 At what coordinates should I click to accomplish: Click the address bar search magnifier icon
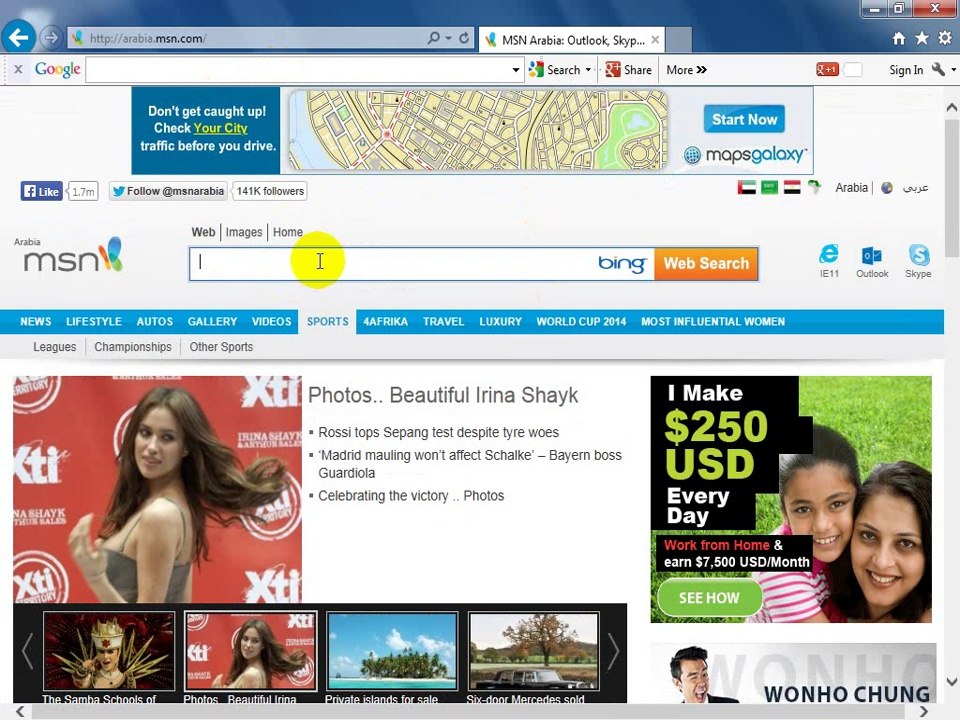point(433,38)
